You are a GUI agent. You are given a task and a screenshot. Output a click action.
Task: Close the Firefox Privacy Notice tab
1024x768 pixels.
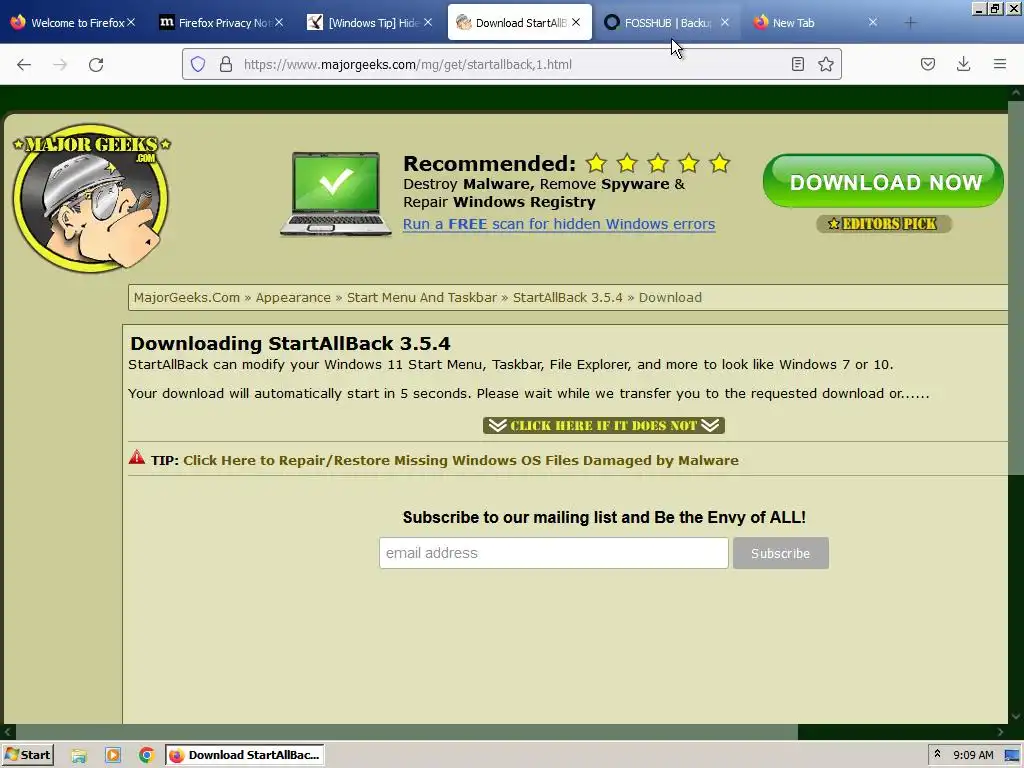click(x=279, y=22)
